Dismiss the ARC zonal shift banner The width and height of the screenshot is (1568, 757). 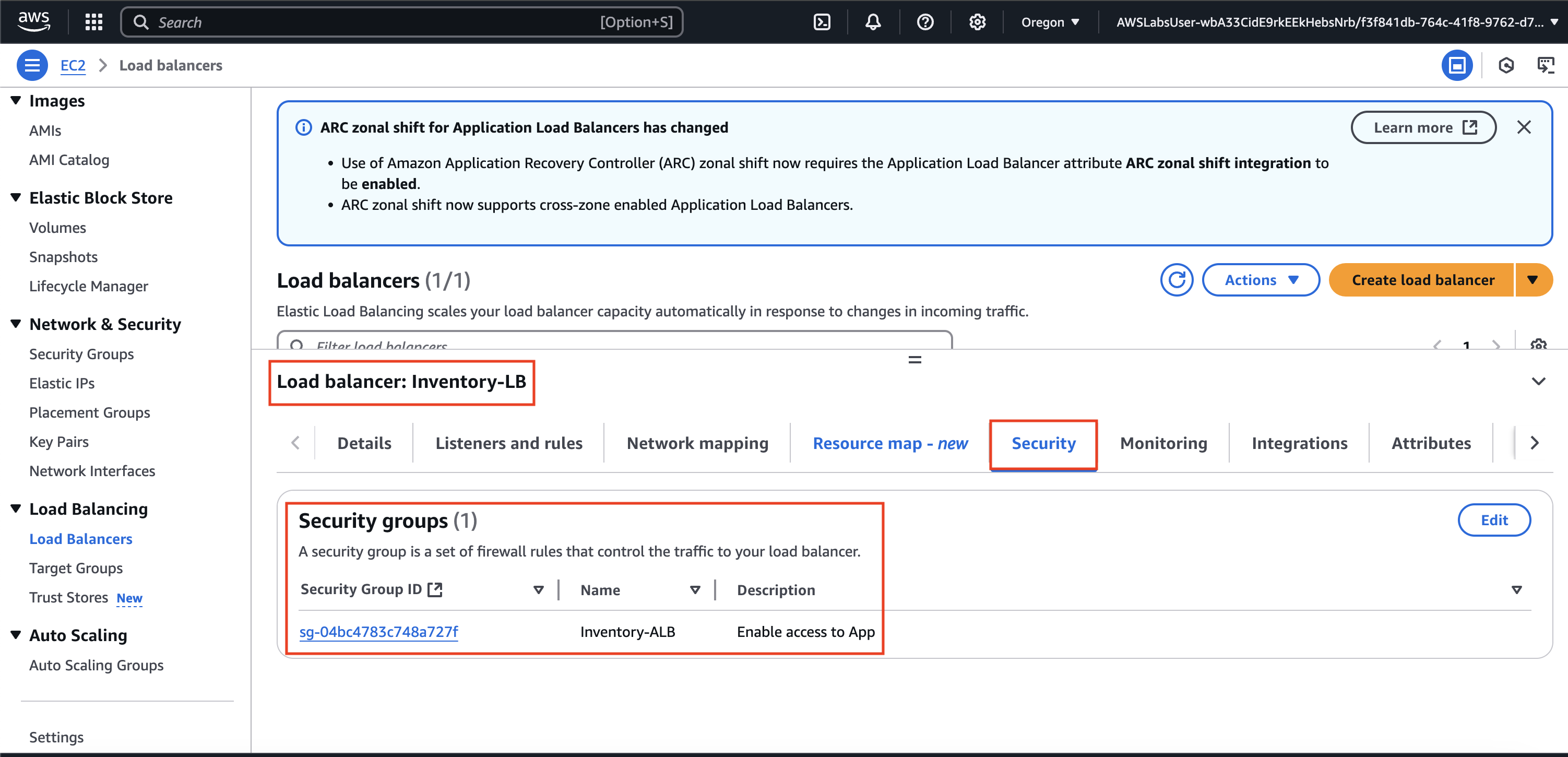point(1524,127)
